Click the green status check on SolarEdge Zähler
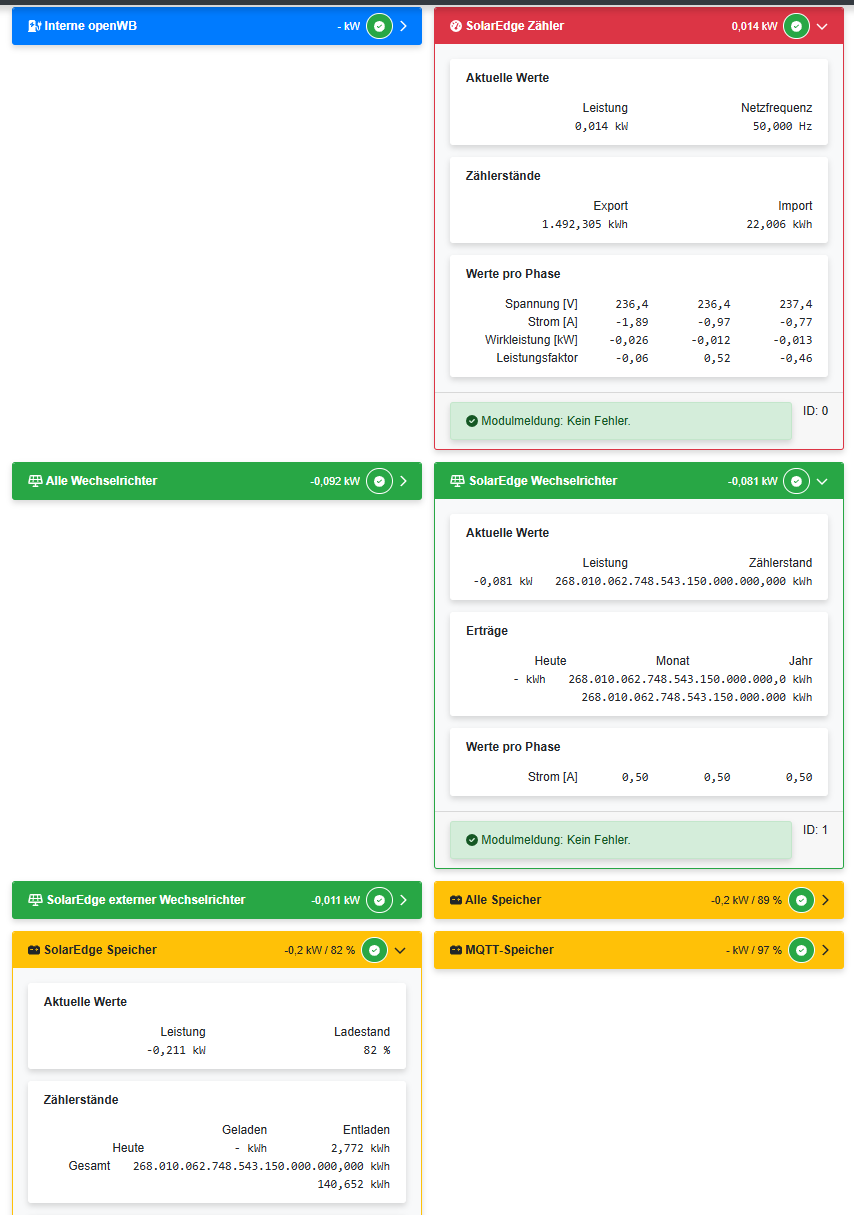This screenshot has height=1215, width=854. pyautogui.click(x=796, y=26)
